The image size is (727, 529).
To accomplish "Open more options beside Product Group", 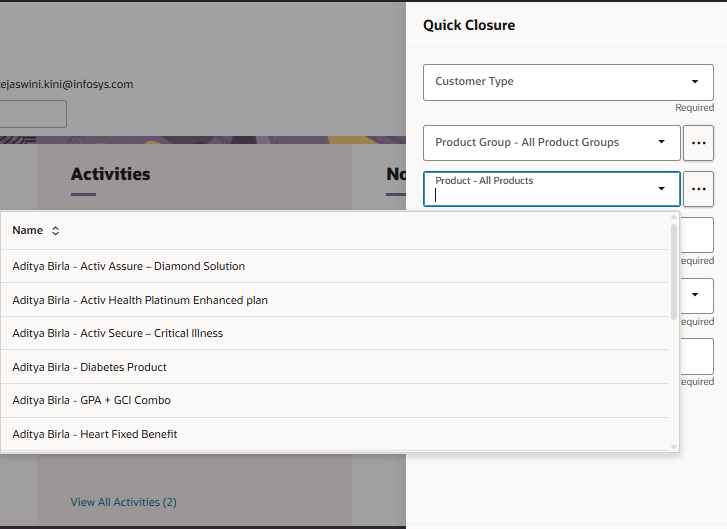I will (x=698, y=143).
